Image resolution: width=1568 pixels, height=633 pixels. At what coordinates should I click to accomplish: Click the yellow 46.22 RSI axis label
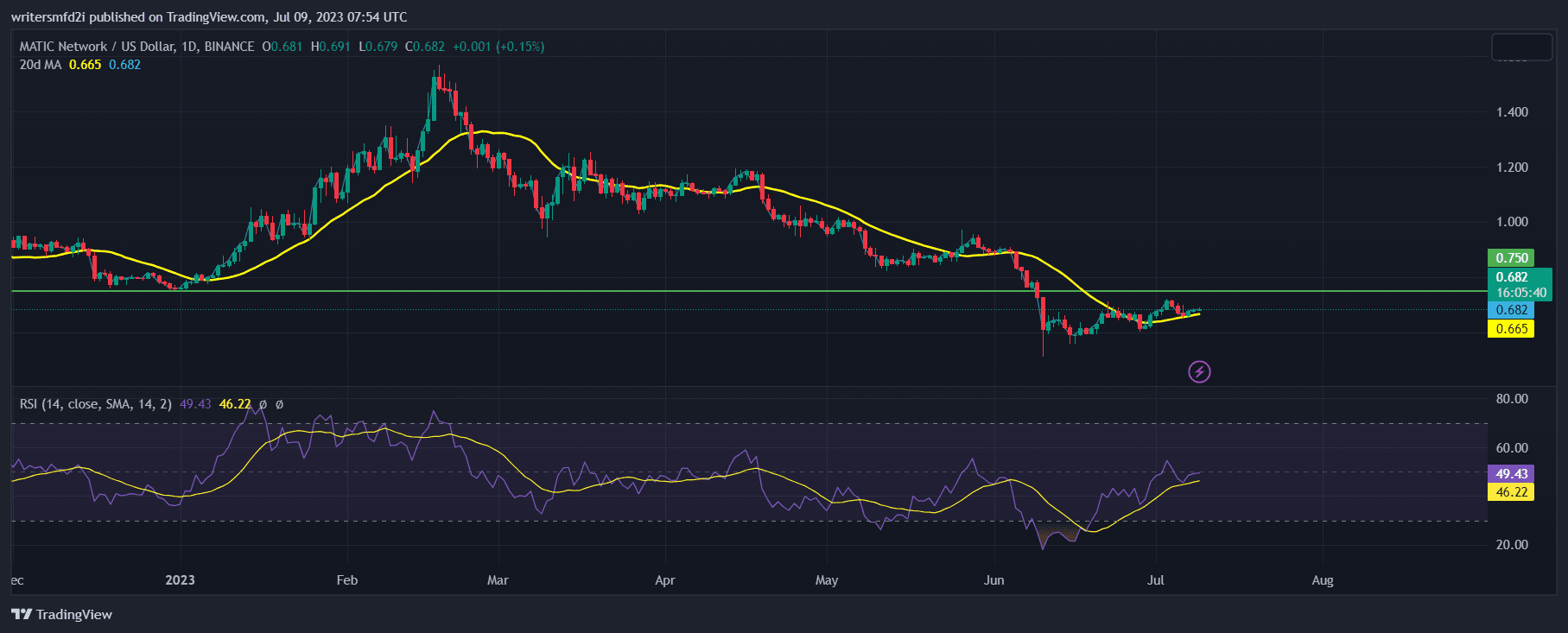click(1510, 492)
